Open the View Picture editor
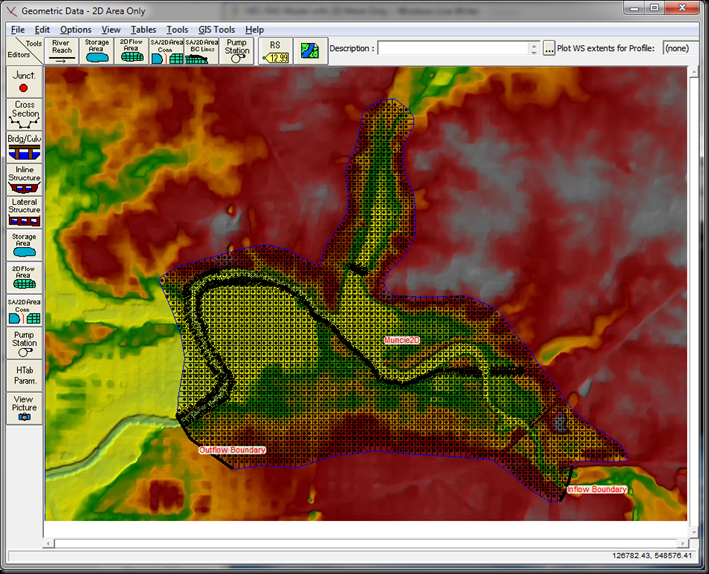 (24, 408)
